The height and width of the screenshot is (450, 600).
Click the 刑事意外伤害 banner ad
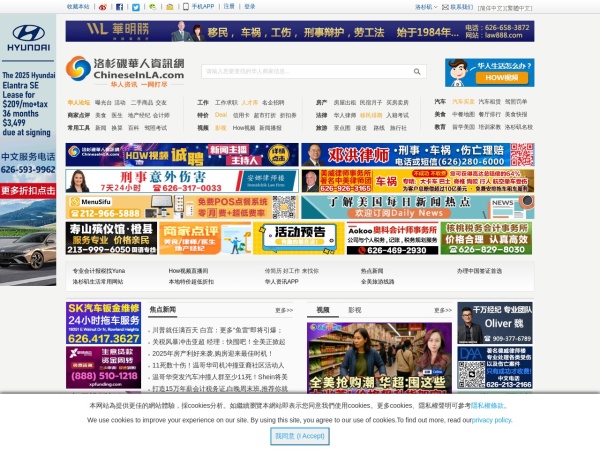click(182, 181)
